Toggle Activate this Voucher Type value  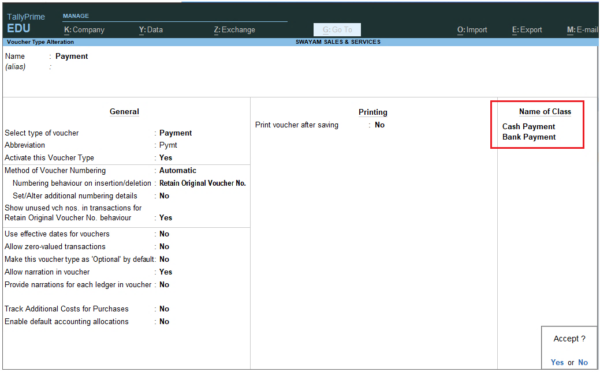pyautogui.click(x=166, y=158)
